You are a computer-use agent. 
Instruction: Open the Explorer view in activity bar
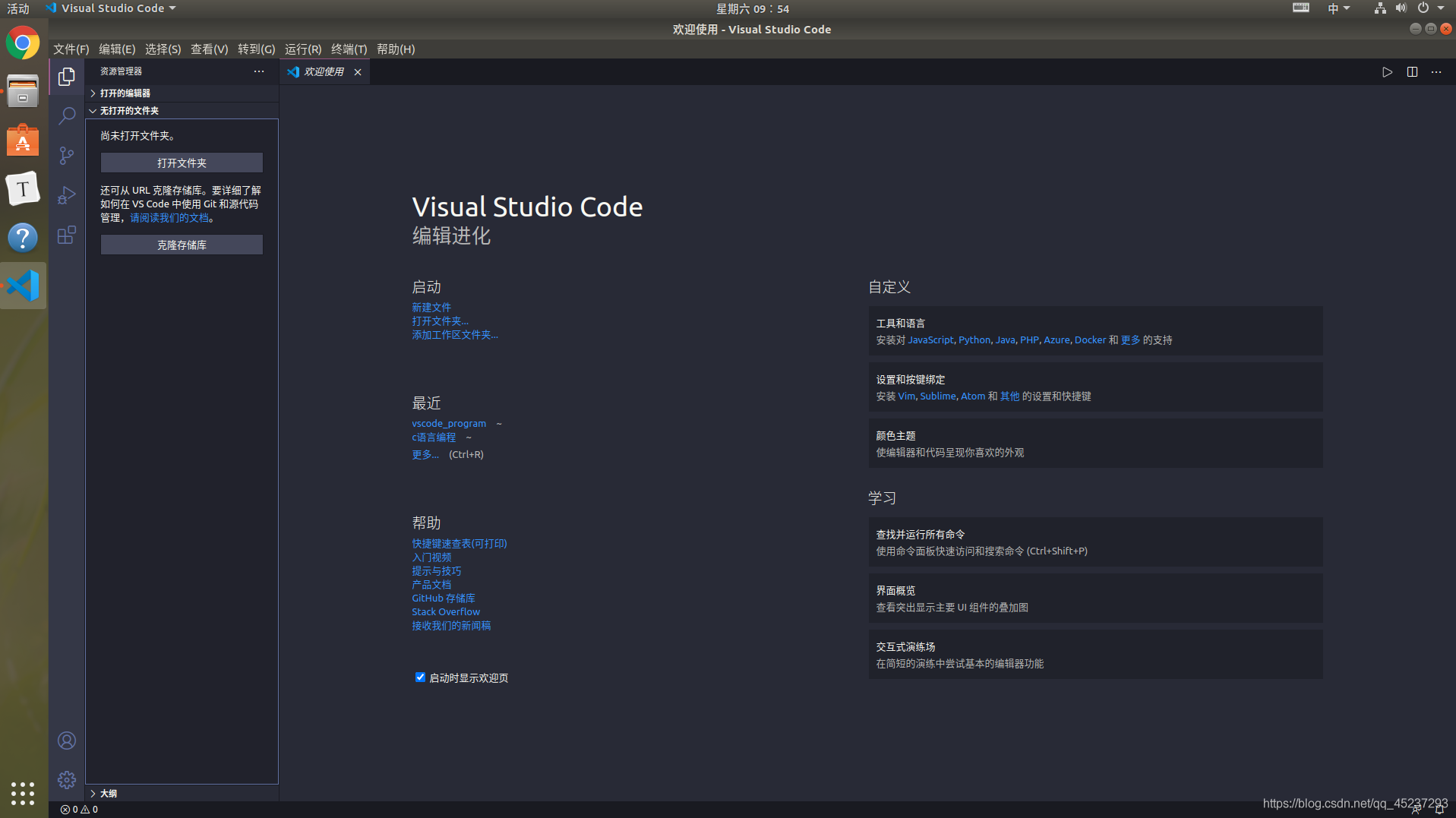(67, 77)
